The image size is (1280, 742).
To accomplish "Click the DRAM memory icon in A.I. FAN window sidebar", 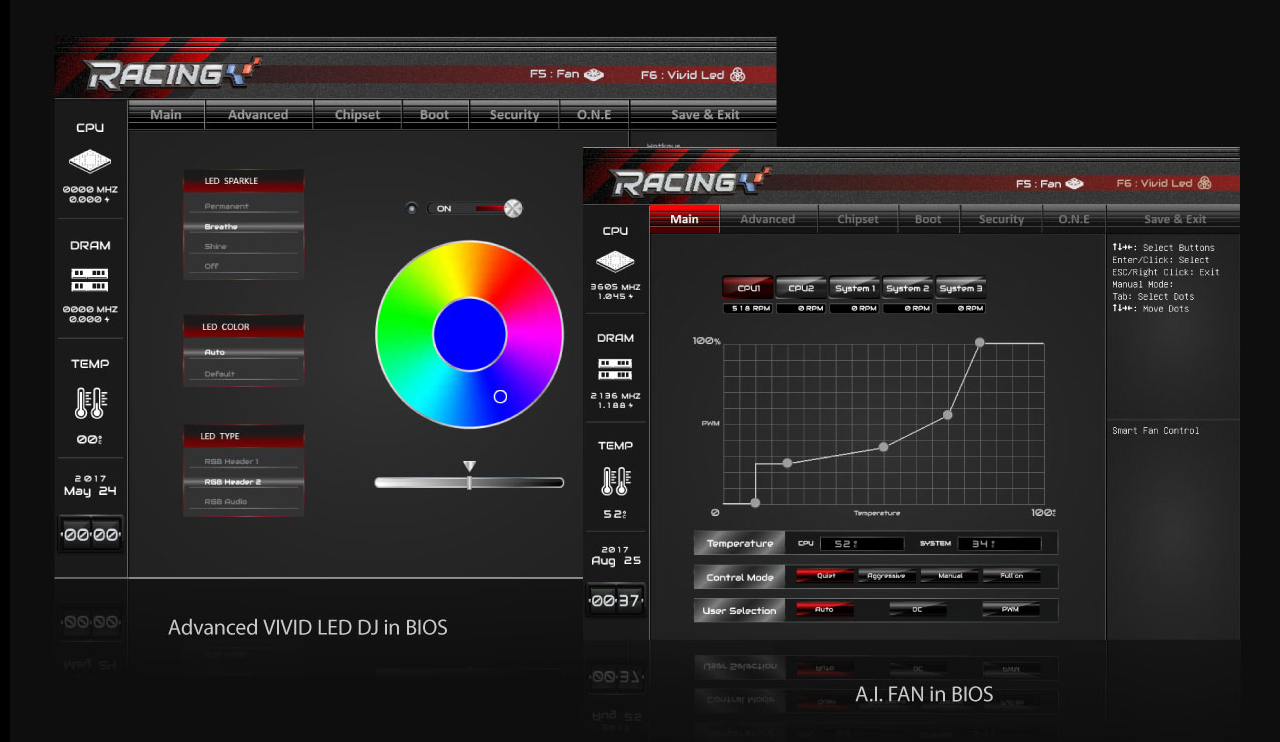I will 615,369.
